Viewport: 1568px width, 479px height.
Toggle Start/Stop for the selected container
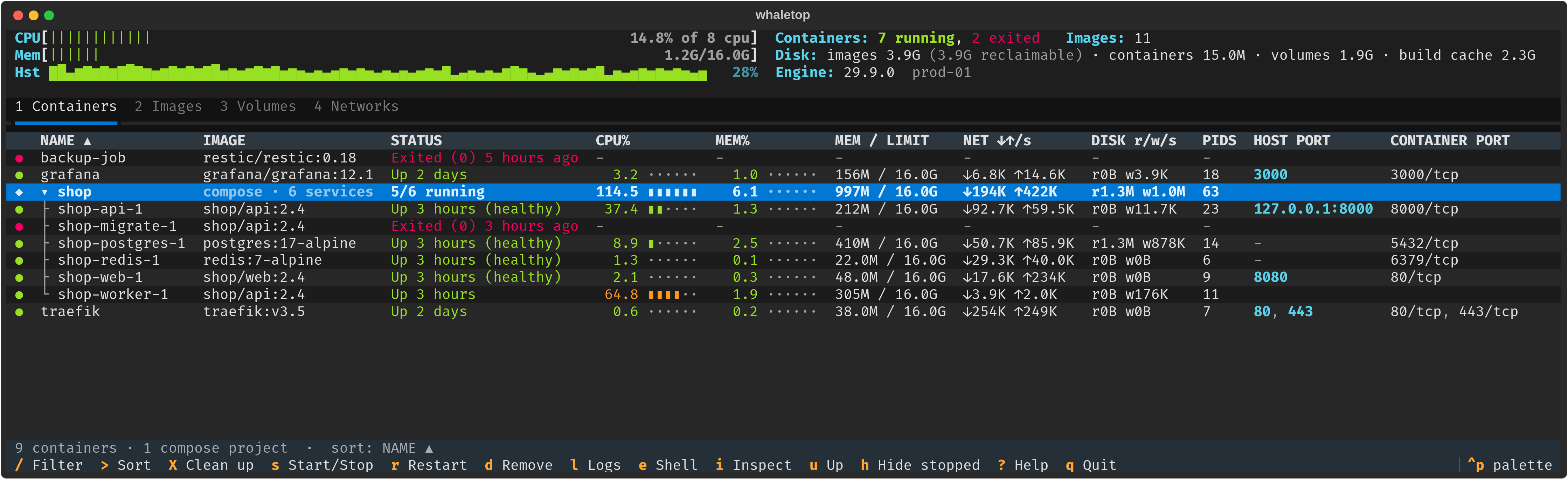pyautogui.click(x=322, y=466)
